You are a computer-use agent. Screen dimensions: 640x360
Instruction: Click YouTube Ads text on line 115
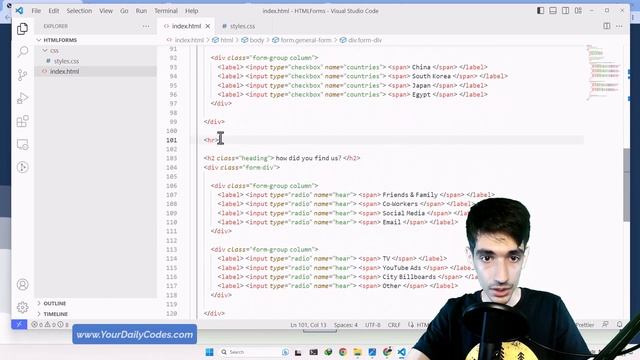pyautogui.click(x=402, y=268)
